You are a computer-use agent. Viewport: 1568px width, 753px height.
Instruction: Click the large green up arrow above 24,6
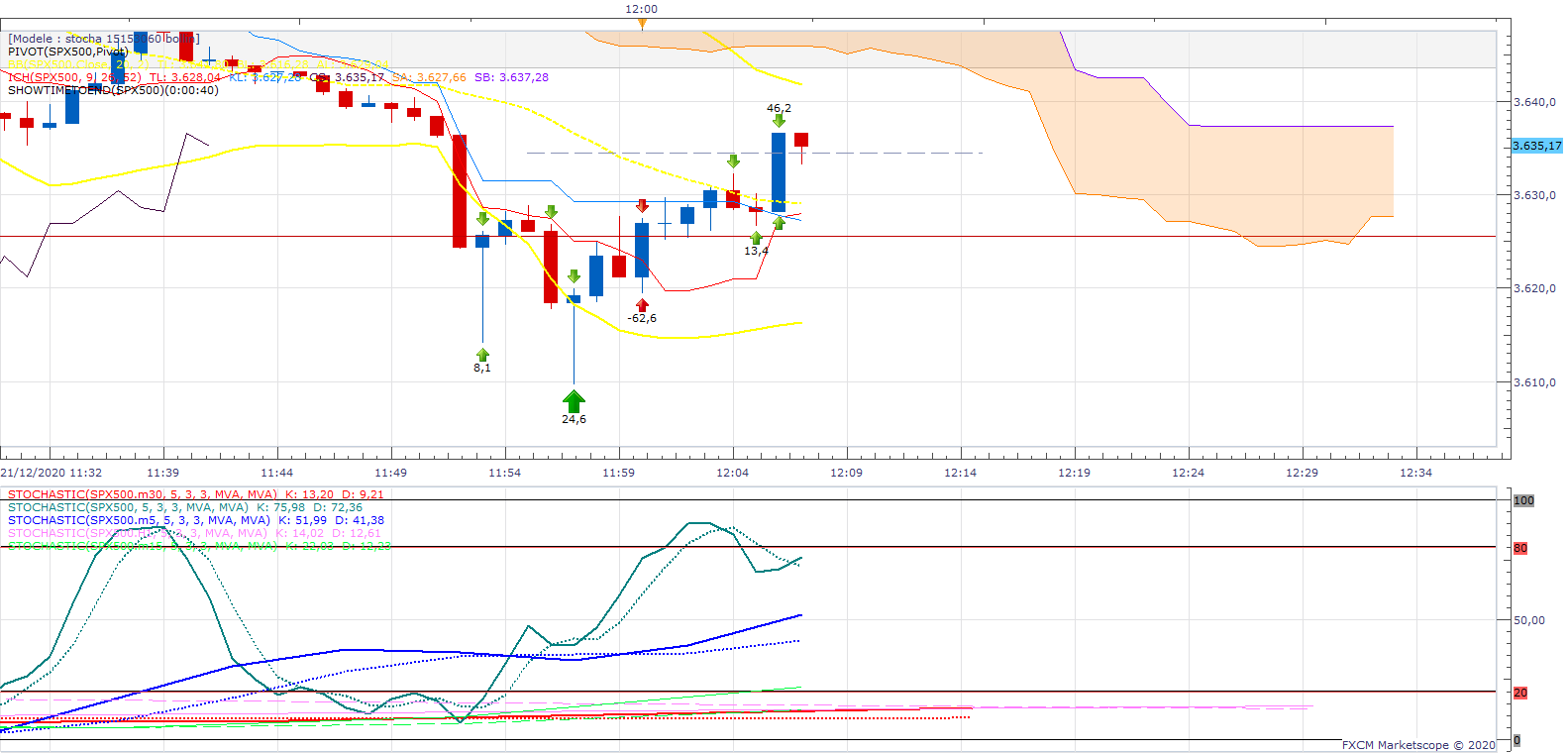574,400
